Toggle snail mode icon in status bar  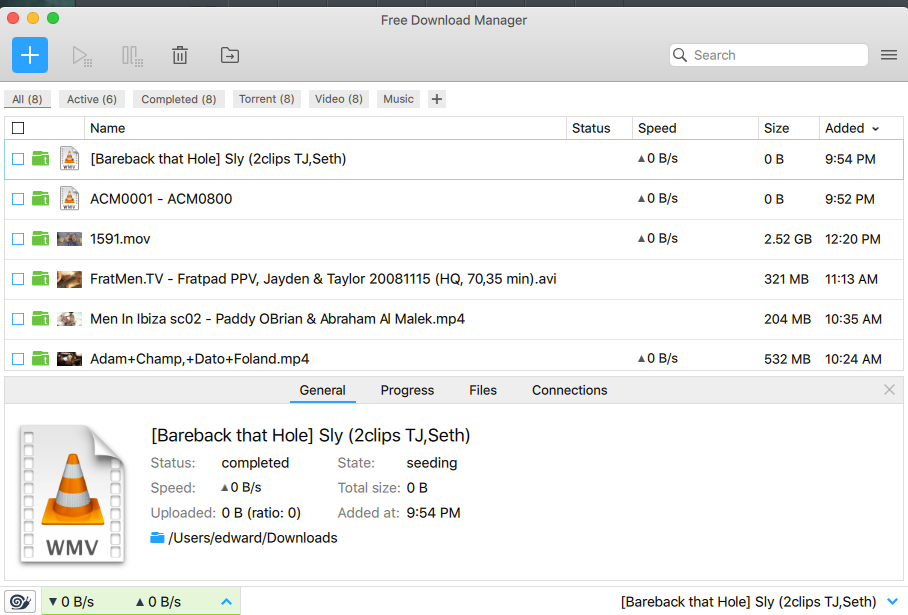click(22, 601)
